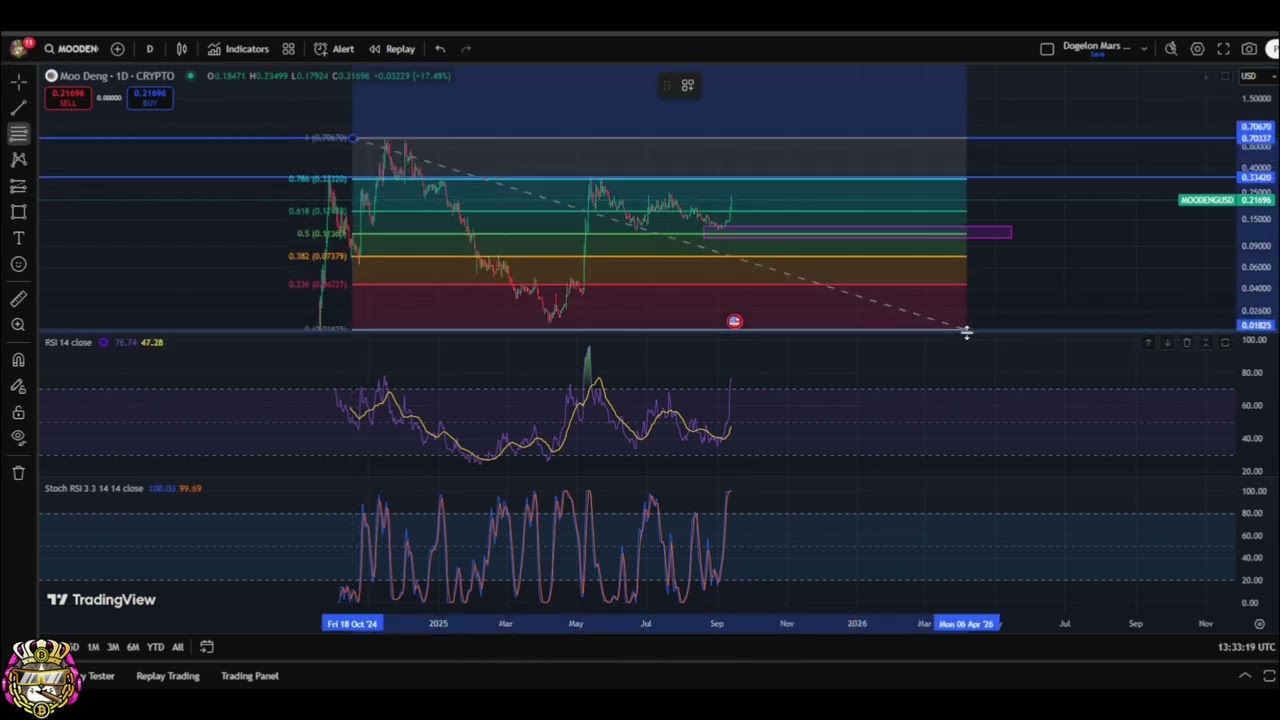Click the RSI 14 close legend
This screenshot has width=1280, height=720.
[68, 342]
